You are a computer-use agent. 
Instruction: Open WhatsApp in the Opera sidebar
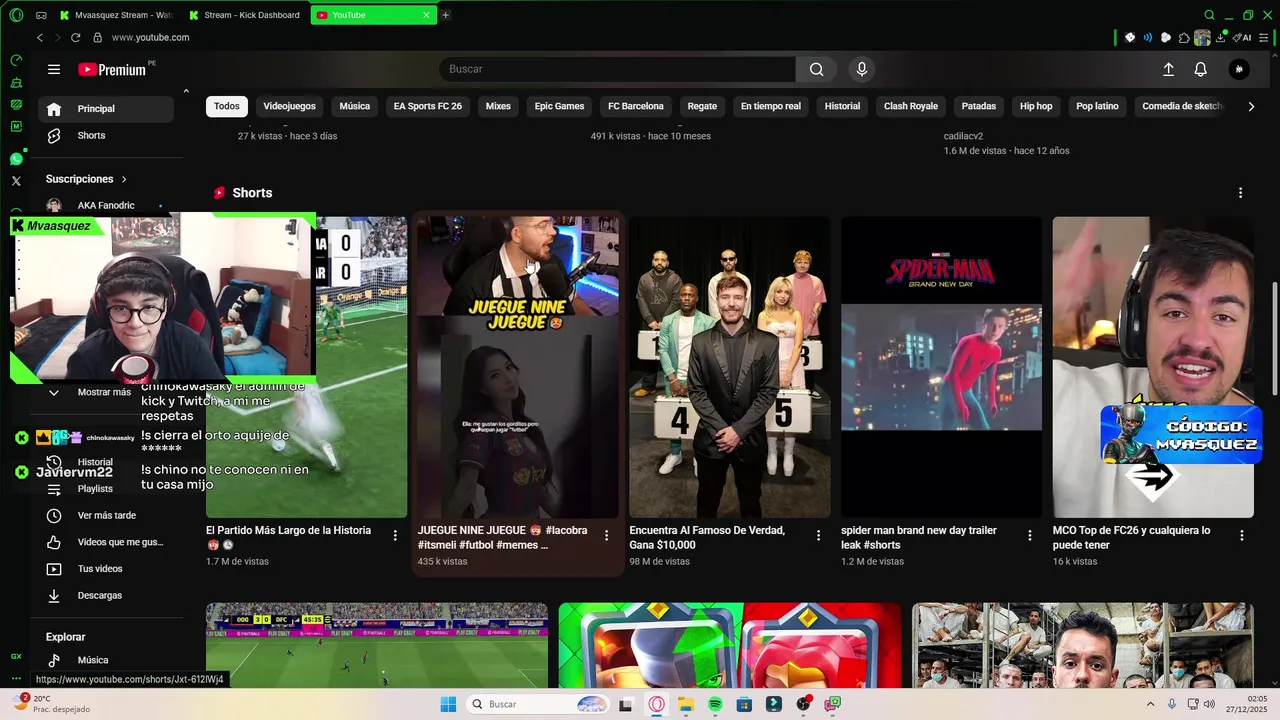pyautogui.click(x=16, y=159)
